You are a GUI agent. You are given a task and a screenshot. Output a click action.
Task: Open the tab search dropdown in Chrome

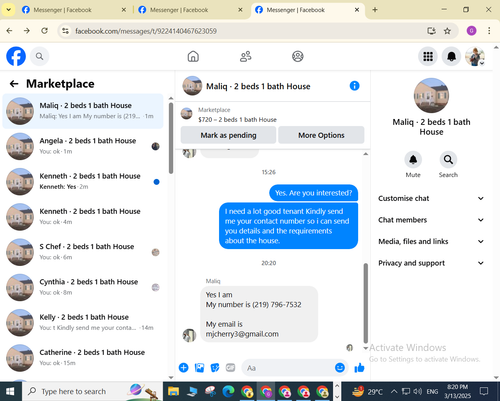click(9, 10)
